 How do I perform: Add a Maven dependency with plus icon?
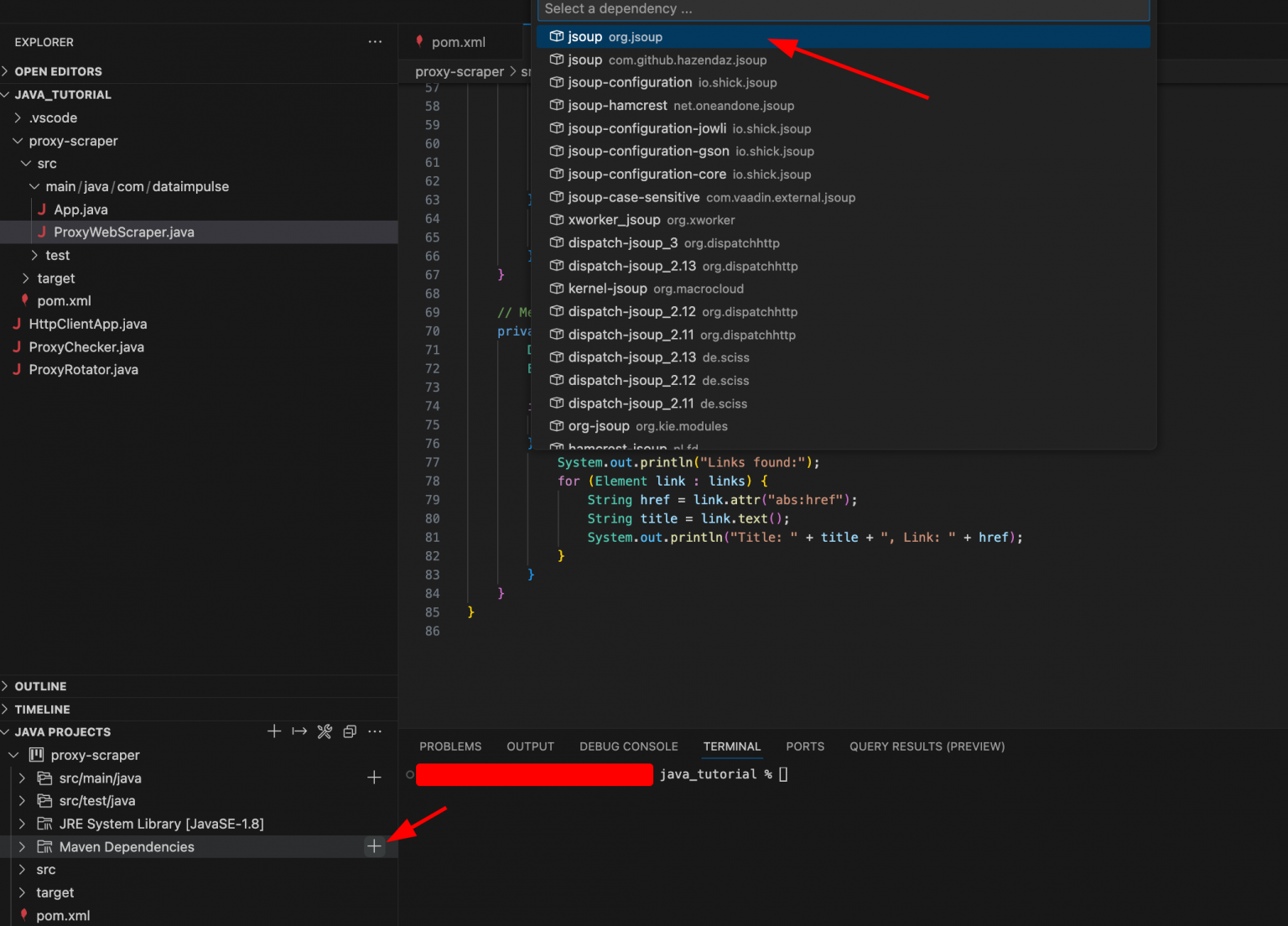[374, 846]
